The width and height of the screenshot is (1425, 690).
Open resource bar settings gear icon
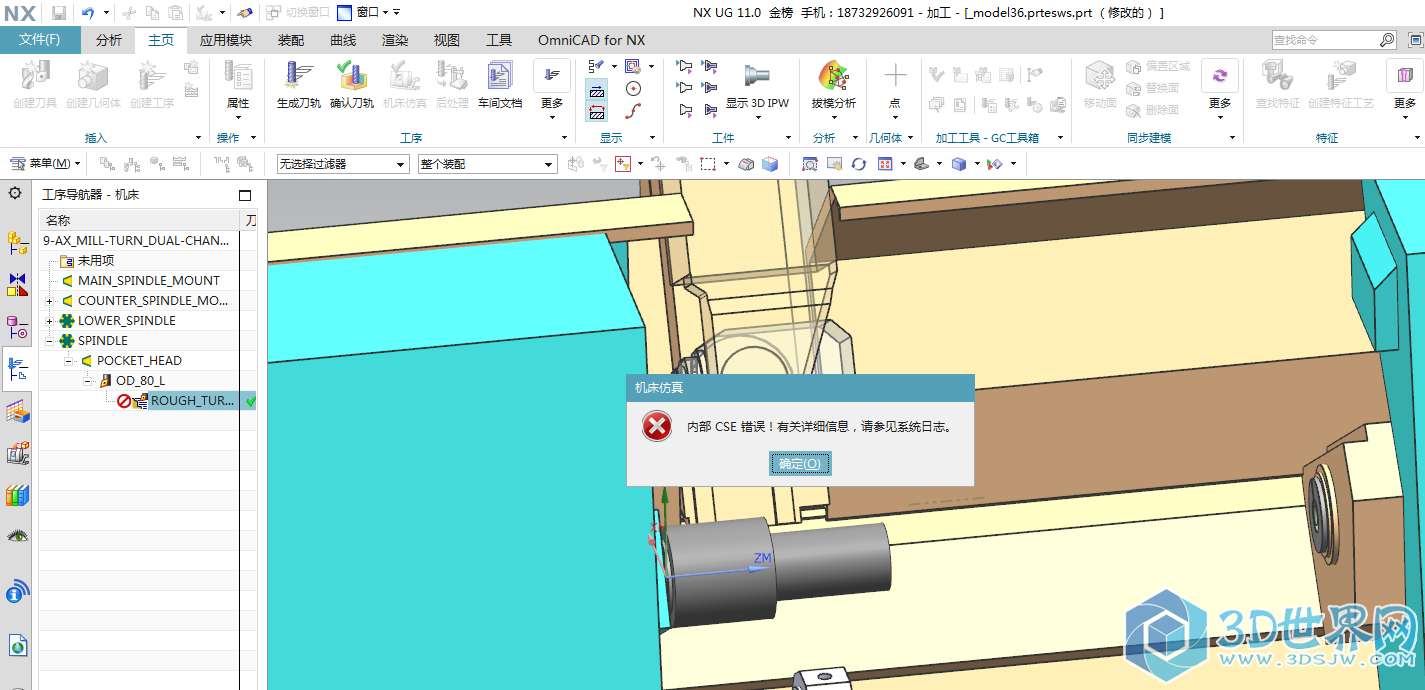coord(15,193)
